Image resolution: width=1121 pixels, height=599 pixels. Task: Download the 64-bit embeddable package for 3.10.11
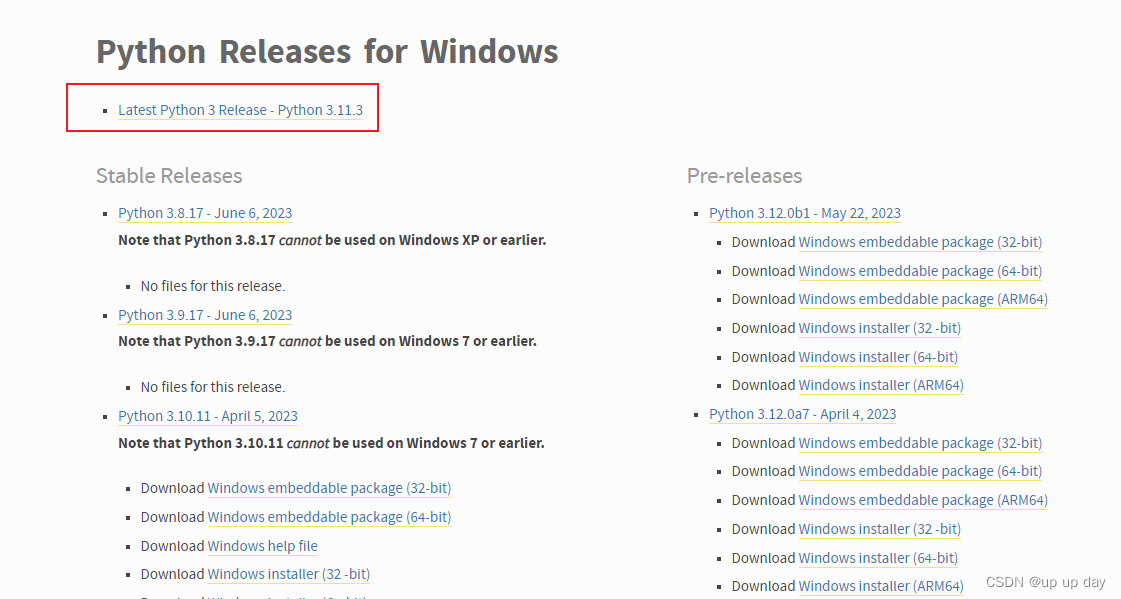(x=329, y=517)
